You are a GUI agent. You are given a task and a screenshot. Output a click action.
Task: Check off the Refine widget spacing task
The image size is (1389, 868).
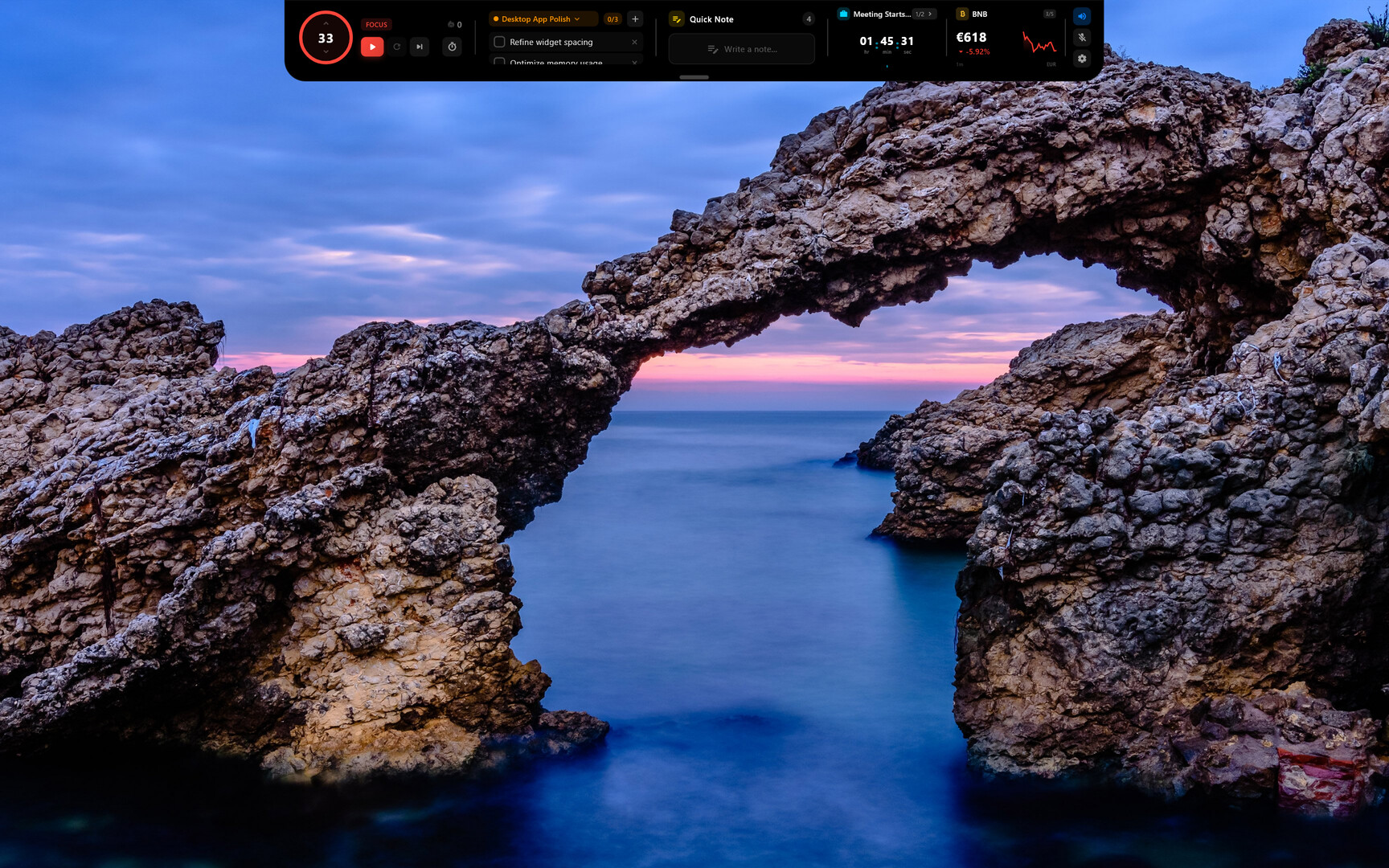click(500, 42)
